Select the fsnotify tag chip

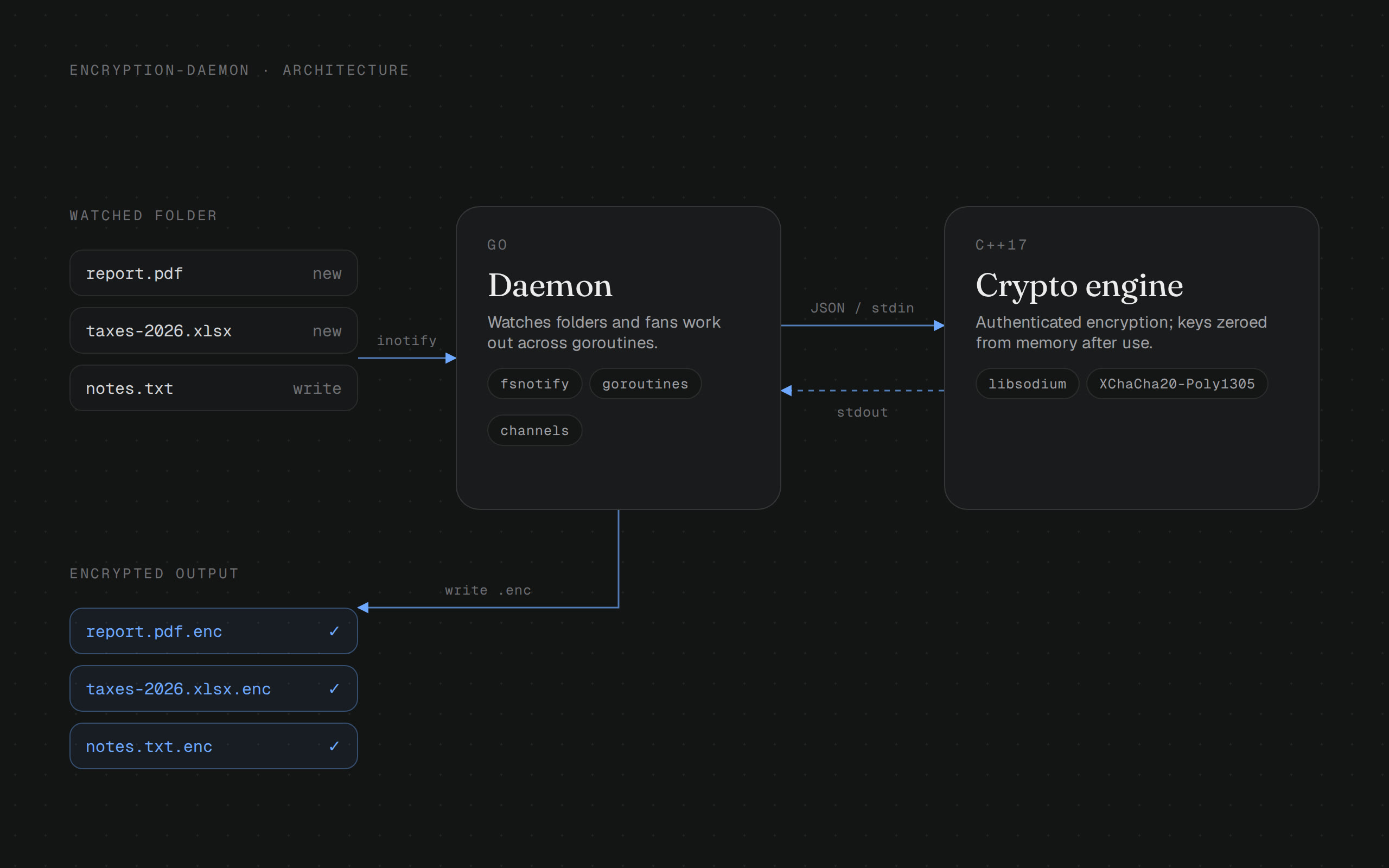click(x=534, y=384)
